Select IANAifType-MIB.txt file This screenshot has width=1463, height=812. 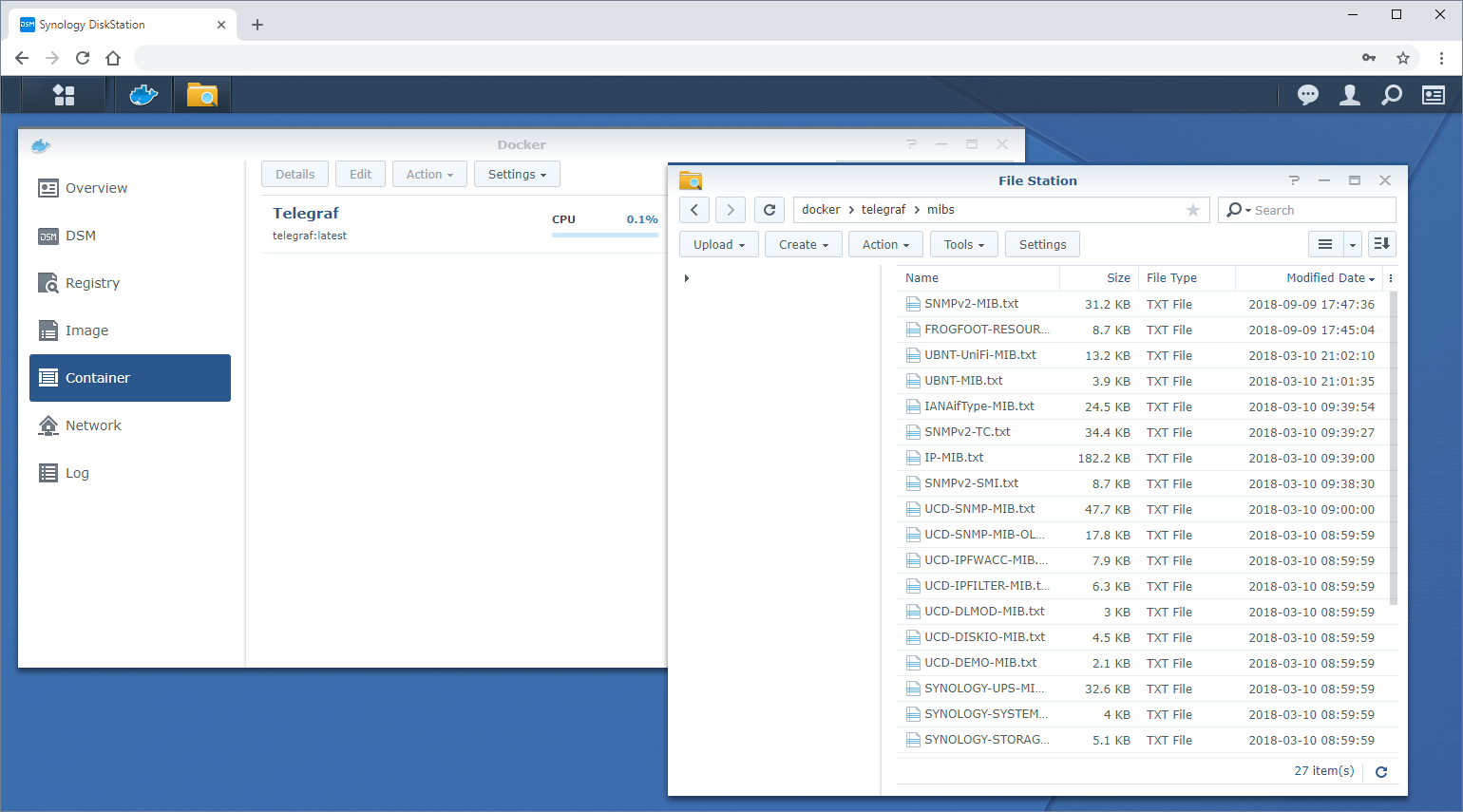point(1143,406)
